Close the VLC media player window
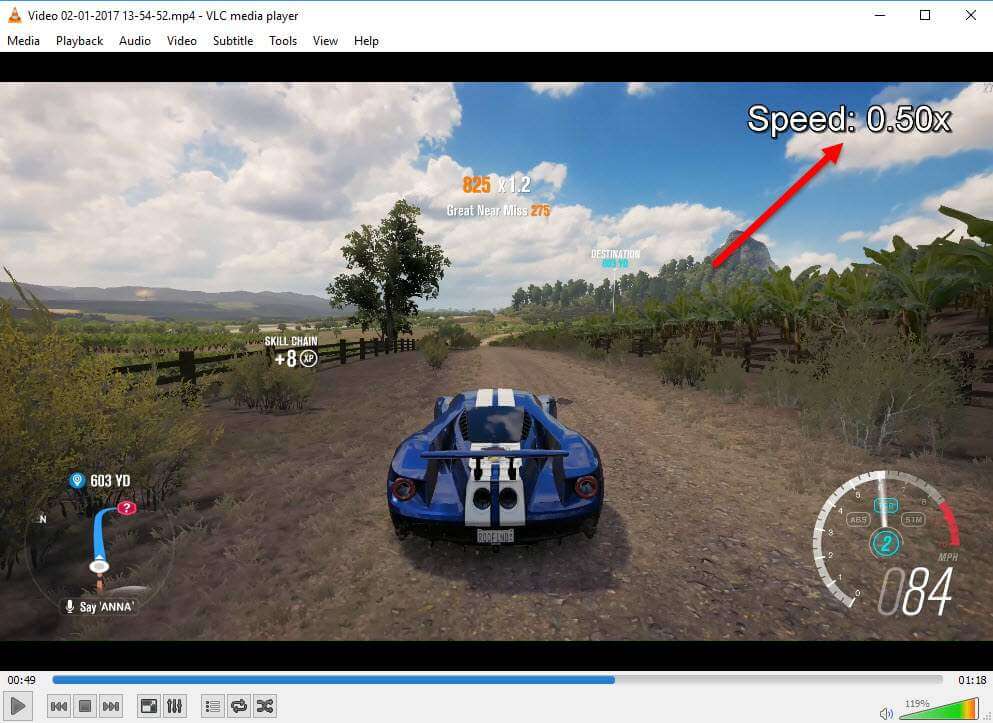Image resolution: width=993 pixels, height=723 pixels. click(x=970, y=15)
